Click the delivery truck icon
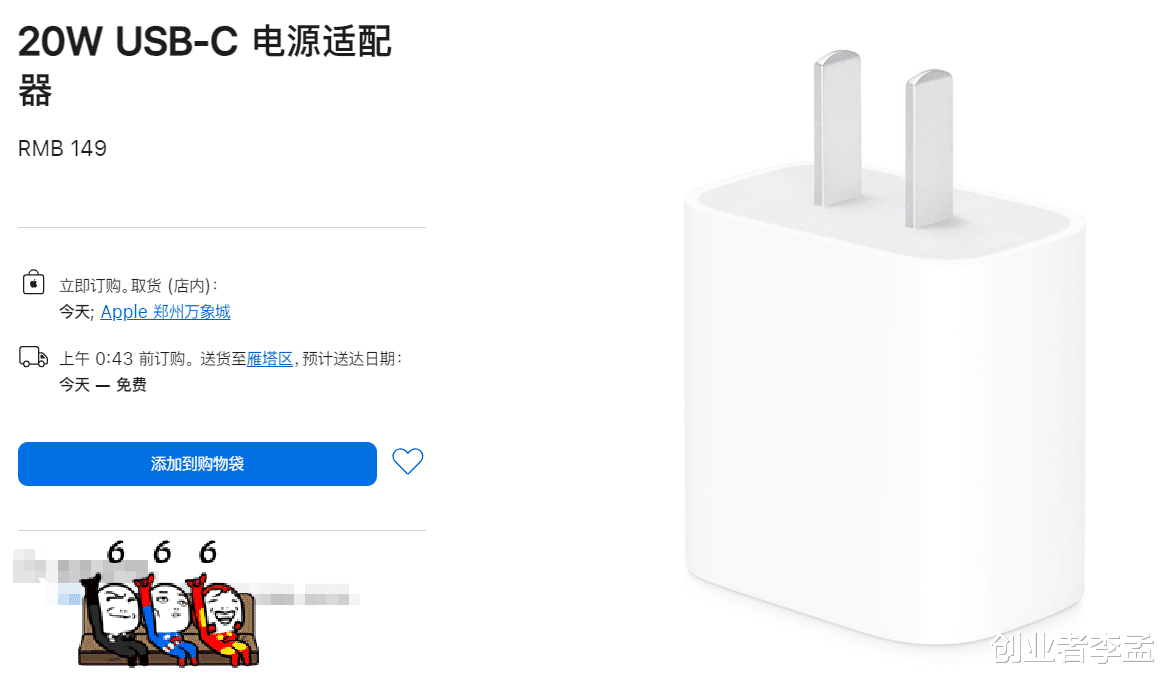Image resolution: width=1171 pixels, height=686 pixels. (34, 358)
